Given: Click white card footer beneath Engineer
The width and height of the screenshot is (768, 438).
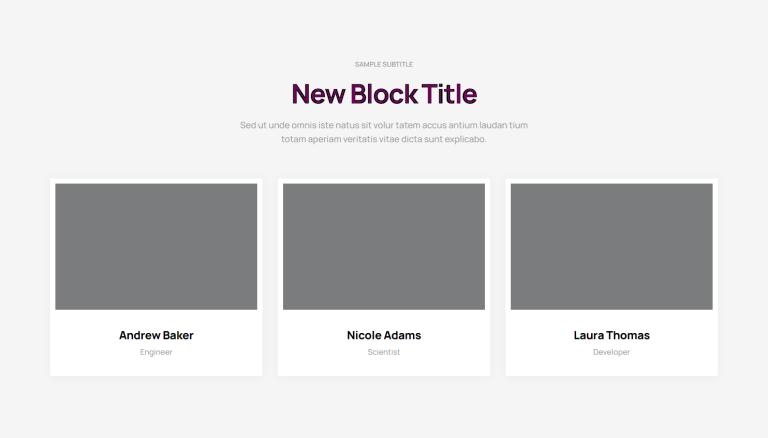Looking at the screenshot, I should [156, 367].
